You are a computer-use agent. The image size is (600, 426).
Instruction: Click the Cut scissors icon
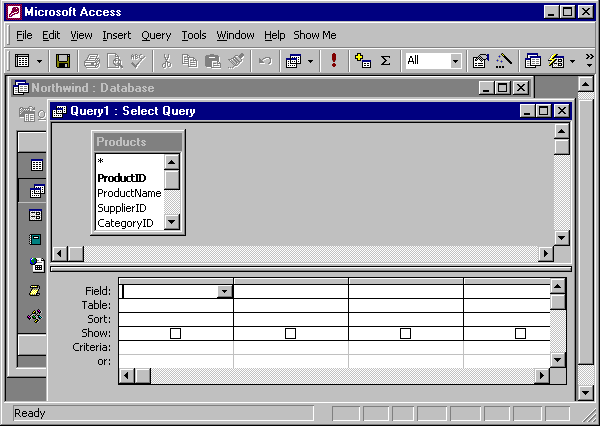pos(166,61)
